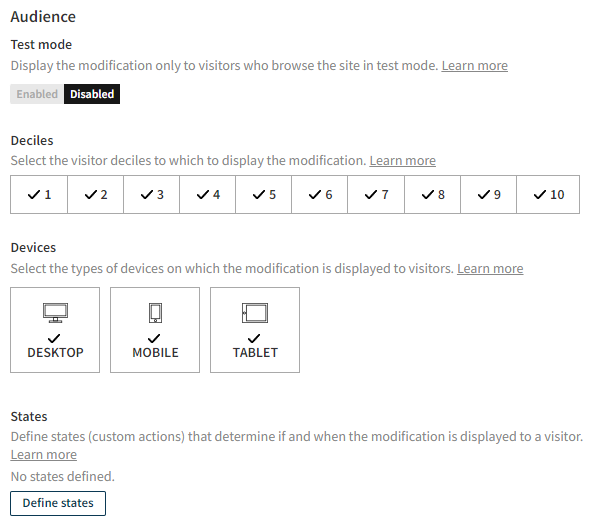Deselect decile 7
This screenshot has height=526, width=600.
(375, 195)
